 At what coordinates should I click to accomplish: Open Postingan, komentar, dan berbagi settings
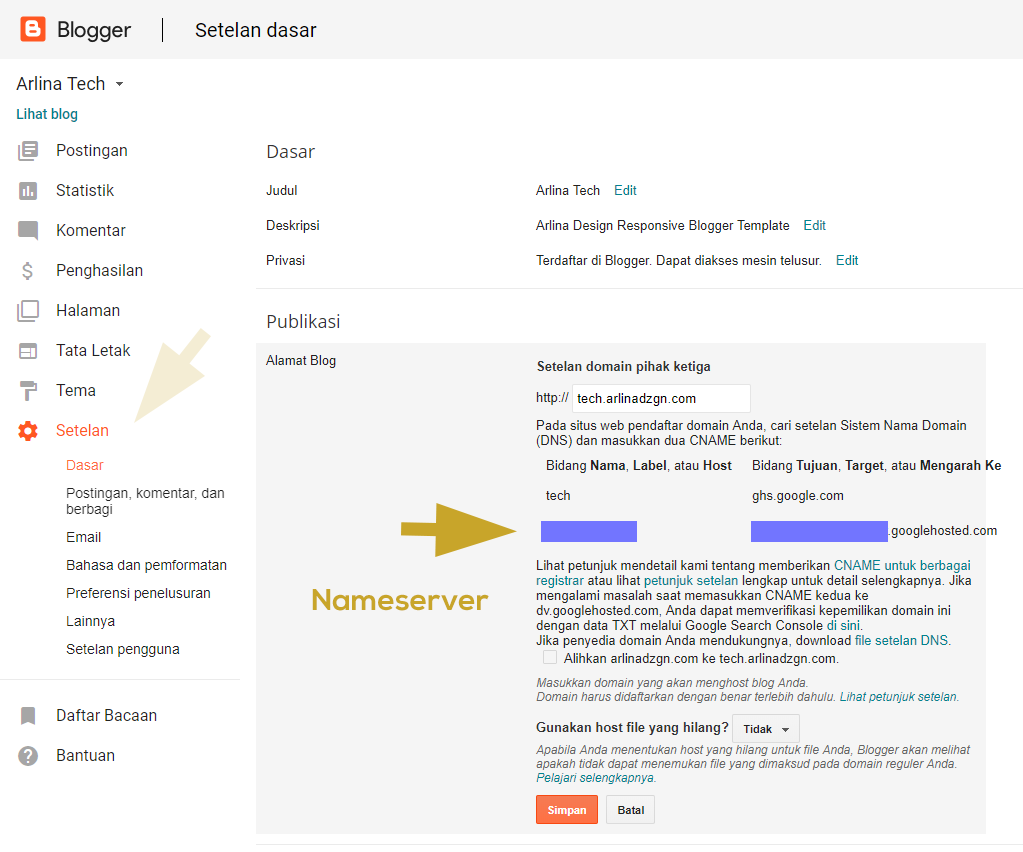[x=145, y=501]
